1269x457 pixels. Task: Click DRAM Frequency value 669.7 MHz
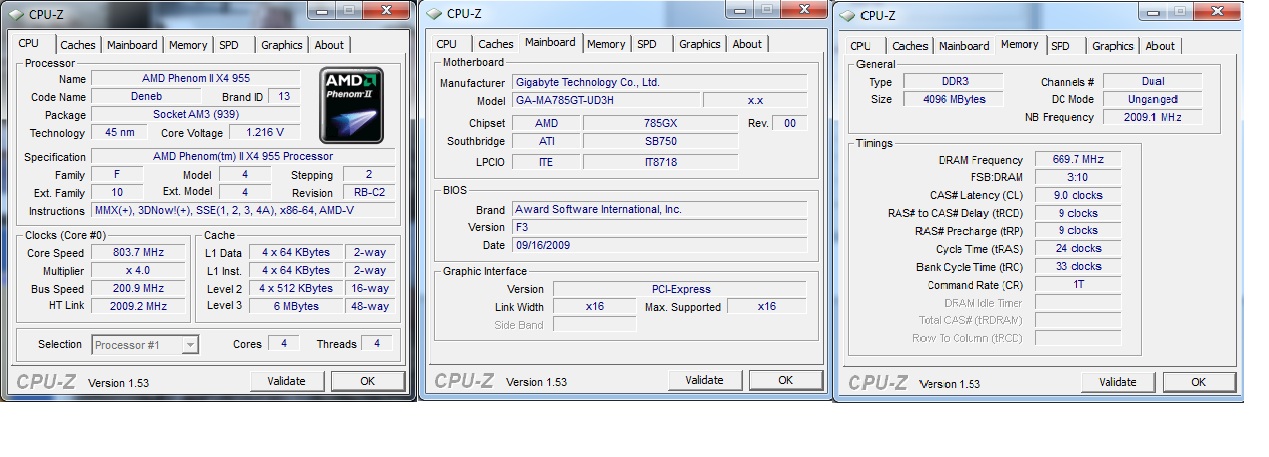pyautogui.click(x=1078, y=160)
